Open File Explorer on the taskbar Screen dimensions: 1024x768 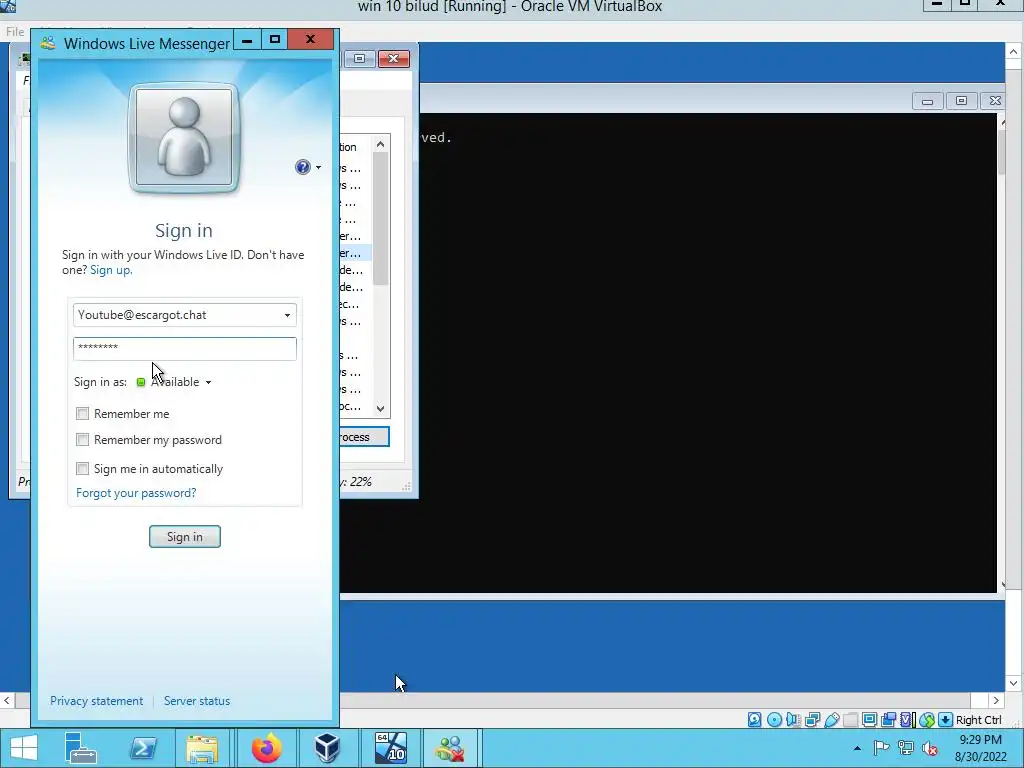(202, 748)
